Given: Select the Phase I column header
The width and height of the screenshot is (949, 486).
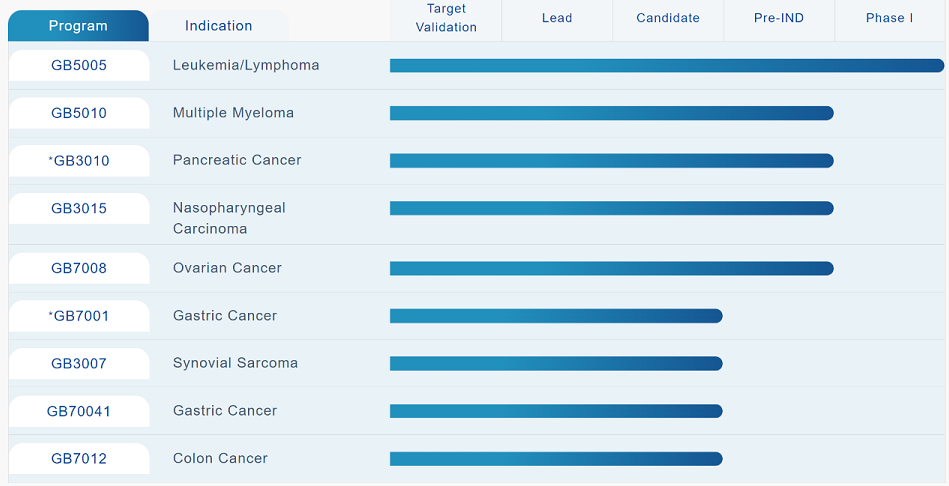Looking at the screenshot, I should [890, 18].
